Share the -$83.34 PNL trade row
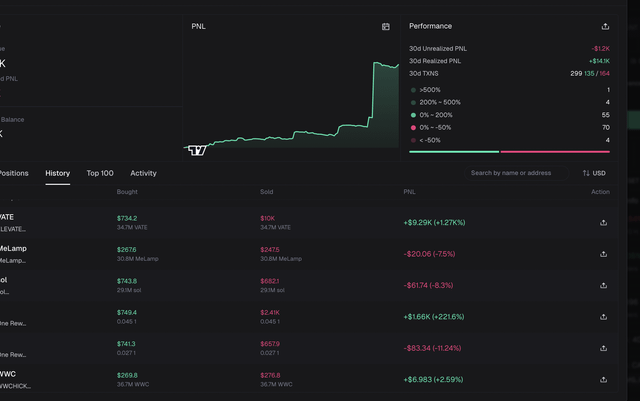The height and width of the screenshot is (401, 640). point(603,349)
